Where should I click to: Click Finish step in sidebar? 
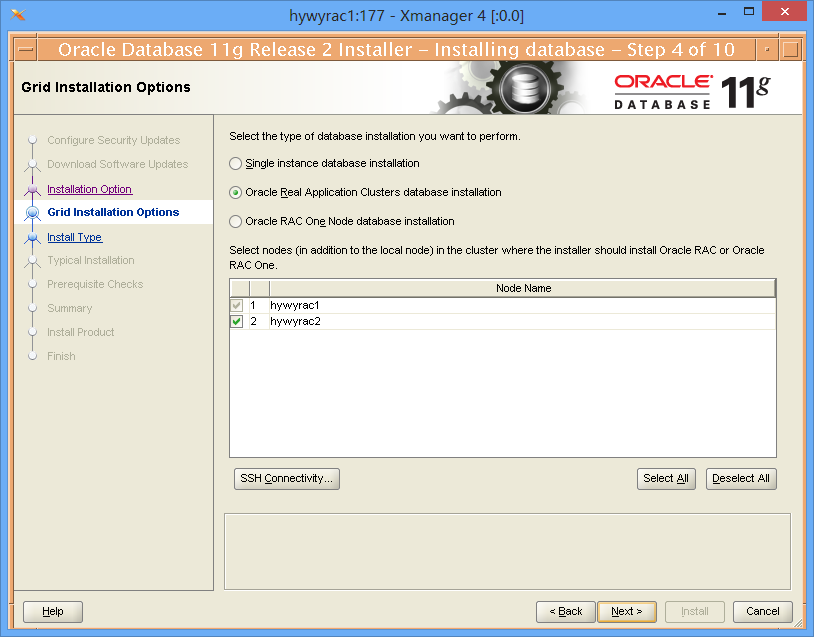coord(61,356)
